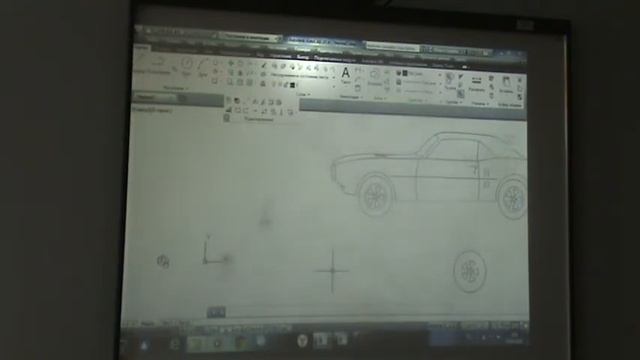640x360 pixels.
Task: Click the search field in title bar
Action: click(x=393, y=47)
